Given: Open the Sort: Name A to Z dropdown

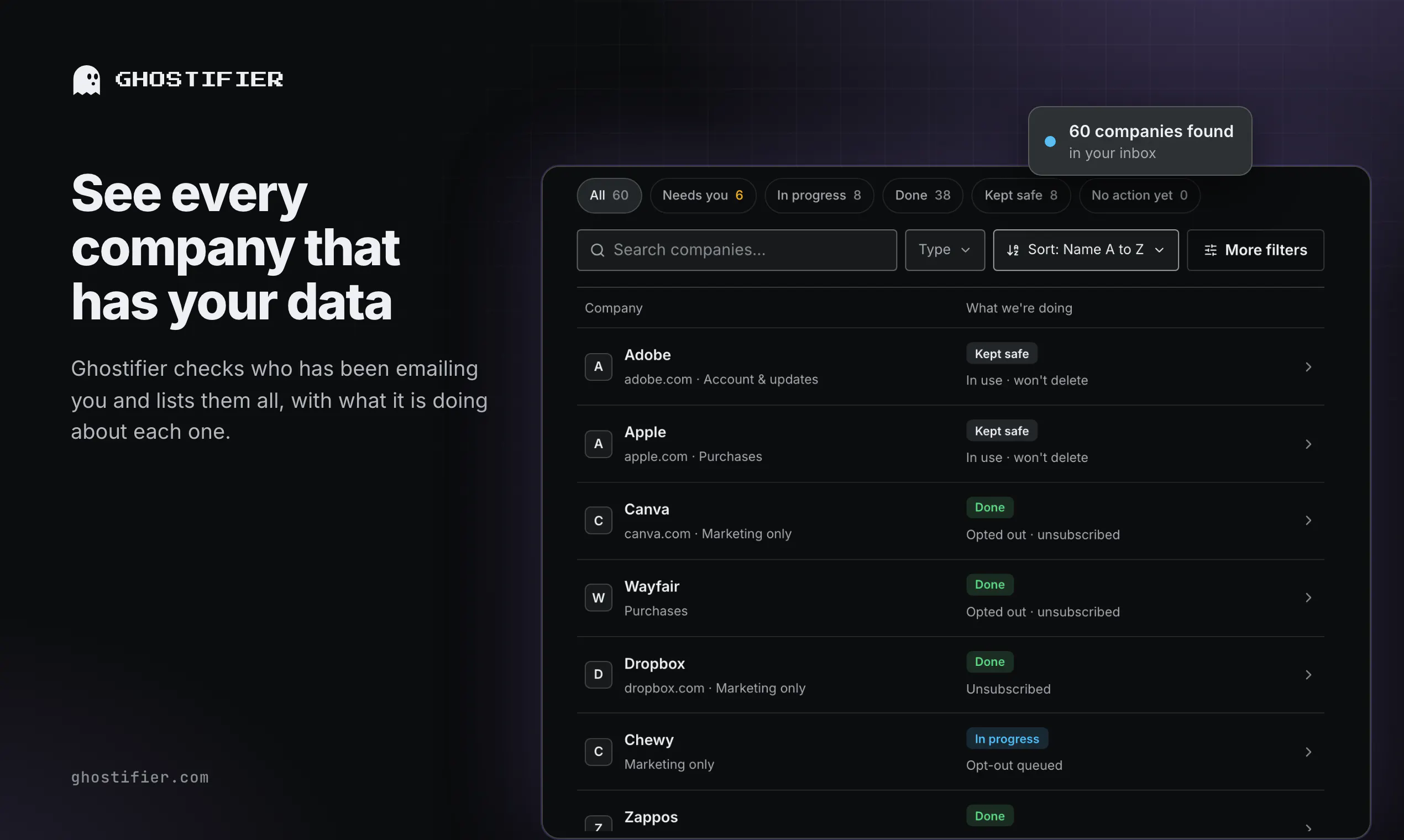Looking at the screenshot, I should click(1086, 250).
